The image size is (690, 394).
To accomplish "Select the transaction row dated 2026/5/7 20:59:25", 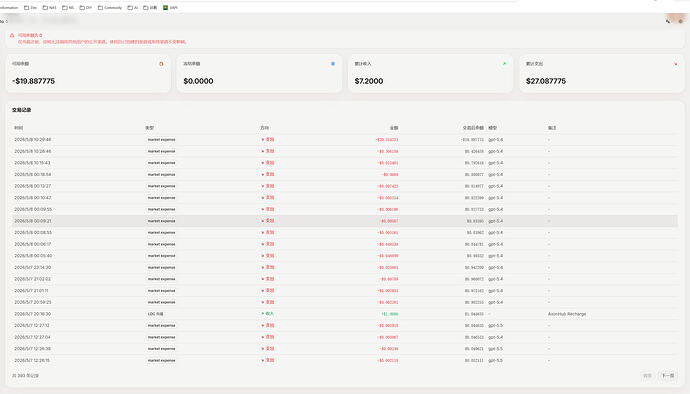I will coord(345,302).
